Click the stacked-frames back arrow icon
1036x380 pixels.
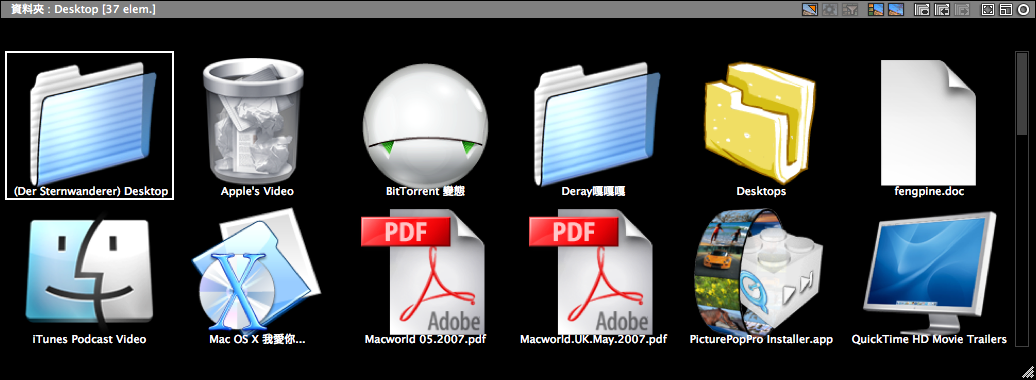coord(942,9)
